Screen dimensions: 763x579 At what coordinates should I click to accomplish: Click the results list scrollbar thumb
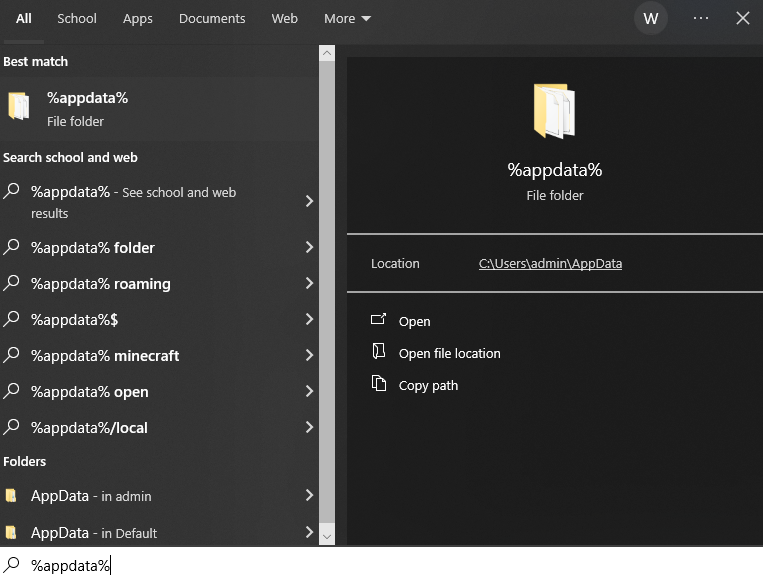point(327,292)
